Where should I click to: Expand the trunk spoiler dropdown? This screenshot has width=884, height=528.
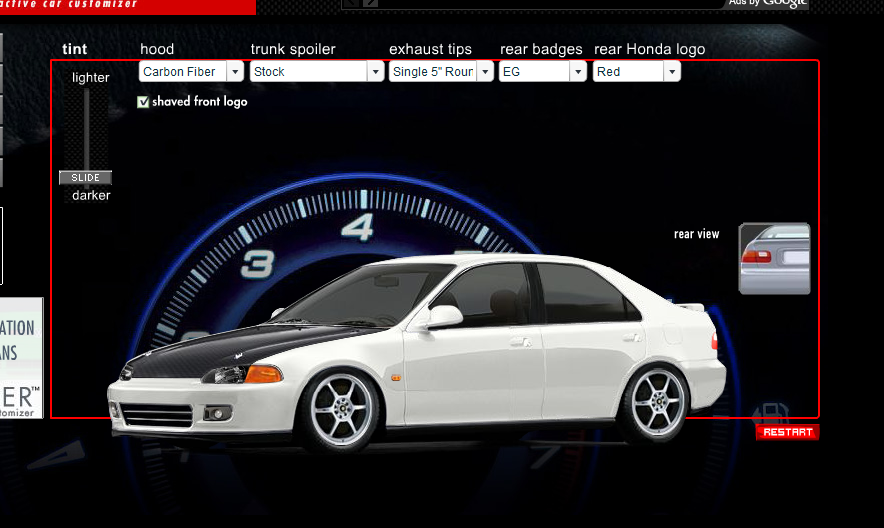click(x=317, y=72)
